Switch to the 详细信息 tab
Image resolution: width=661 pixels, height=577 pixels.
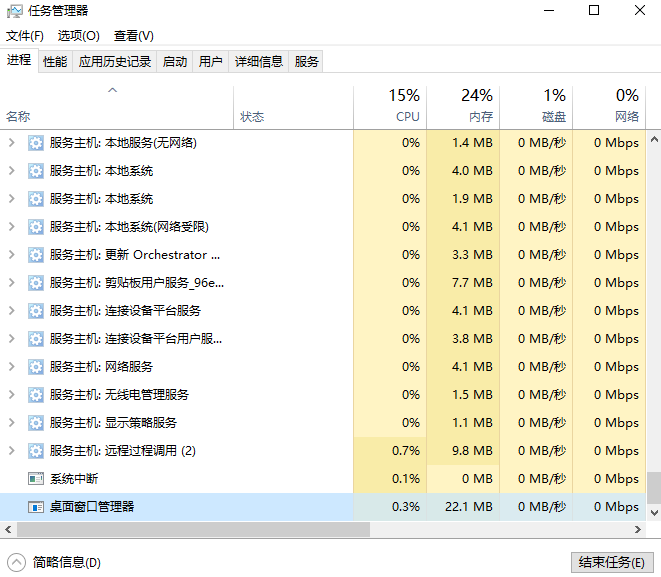tap(259, 62)
